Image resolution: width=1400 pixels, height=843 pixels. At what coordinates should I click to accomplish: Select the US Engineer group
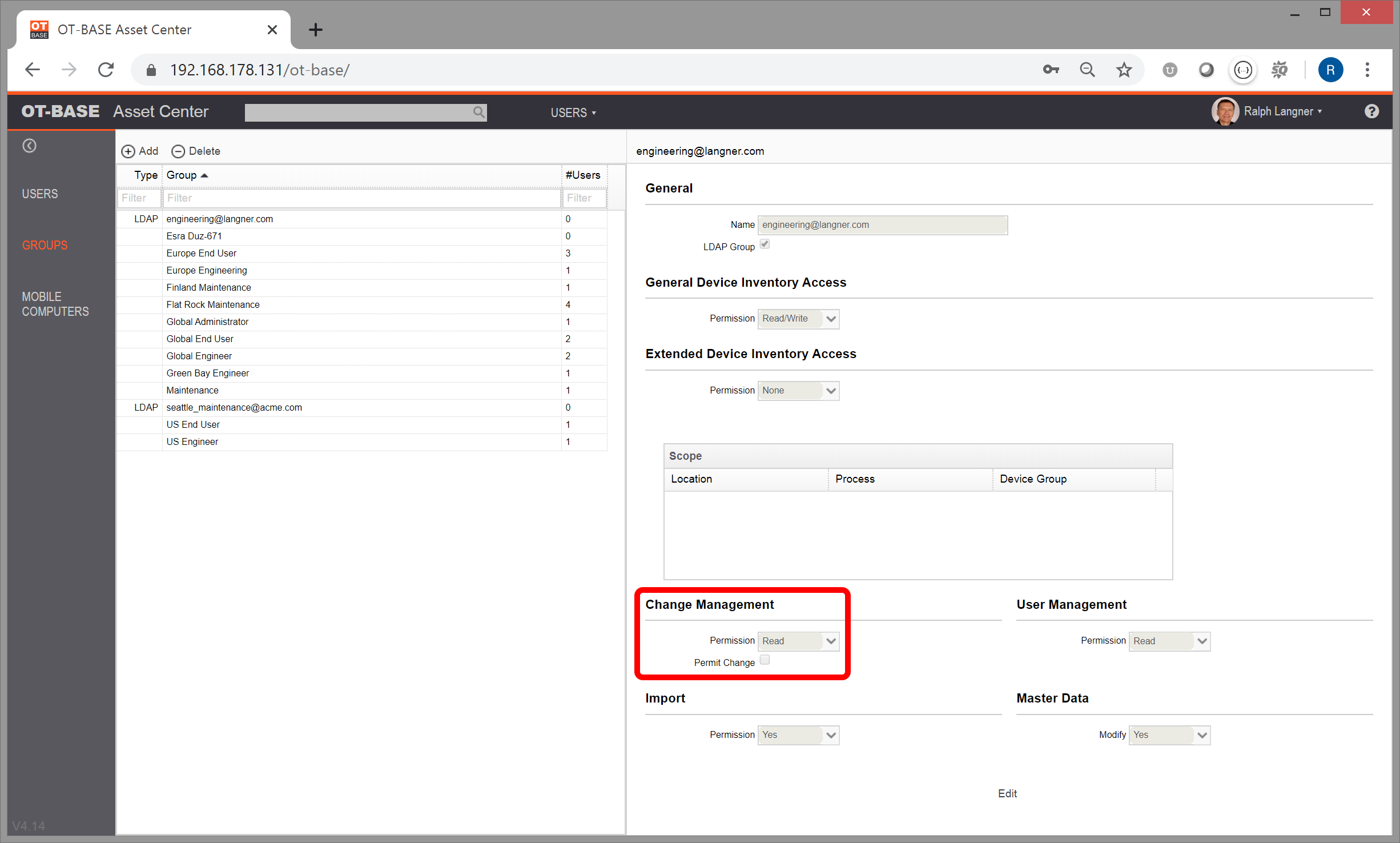point(362,441)
